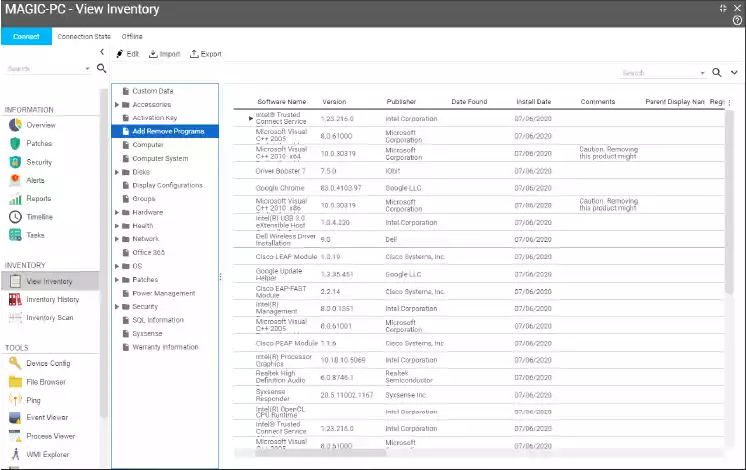Sort by the Publisher column header
The width and height of the screenshot is (746, 470).
tap(401, 101)
